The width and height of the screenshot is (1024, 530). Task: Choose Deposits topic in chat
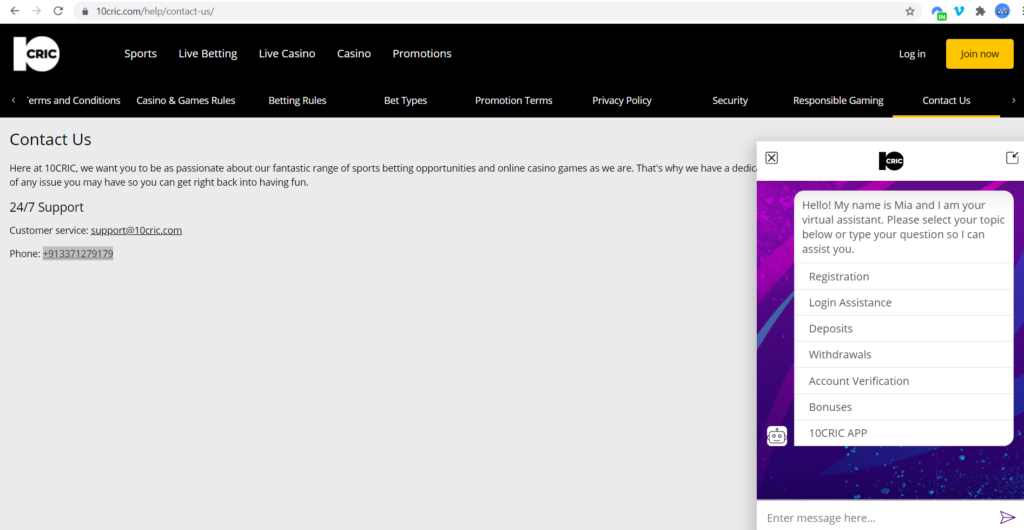tap(904, 329)
